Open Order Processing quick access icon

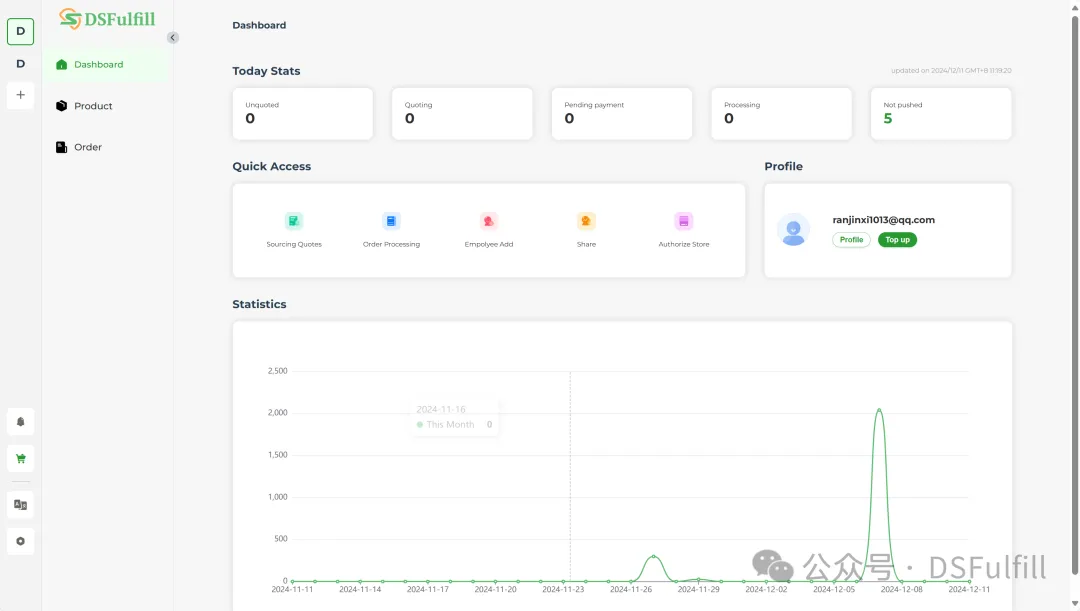click(x=391, y=221)
